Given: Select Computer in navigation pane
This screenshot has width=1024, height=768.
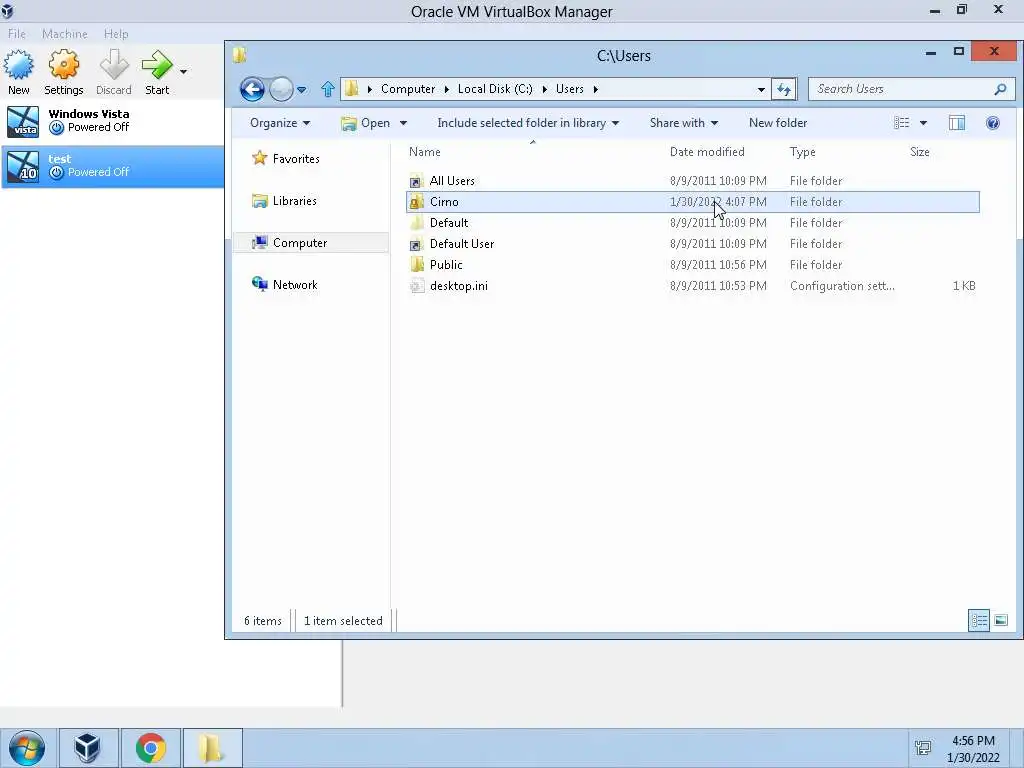Looking at the screenshot, I should pos(311,243).
